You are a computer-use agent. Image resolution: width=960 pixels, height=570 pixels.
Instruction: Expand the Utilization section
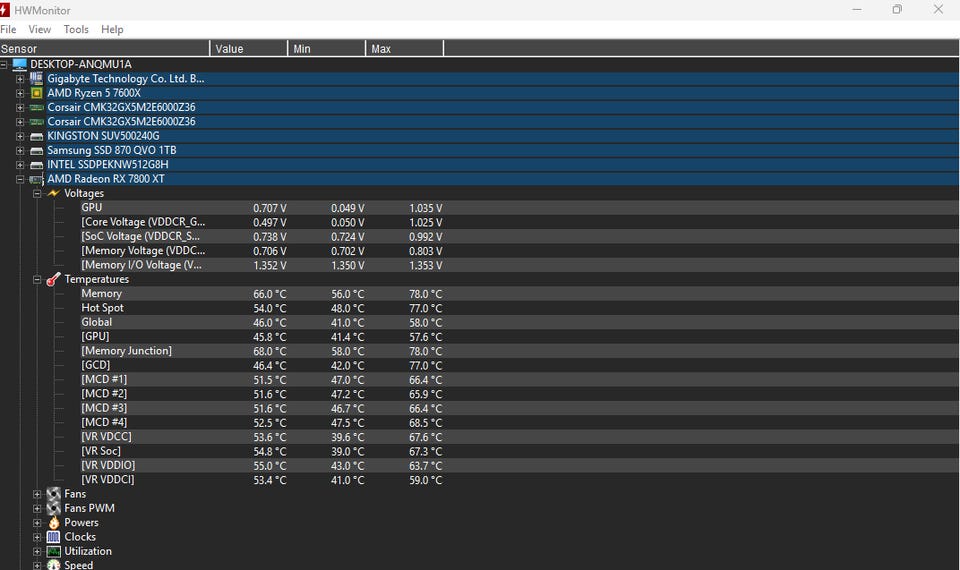point(37,552)
